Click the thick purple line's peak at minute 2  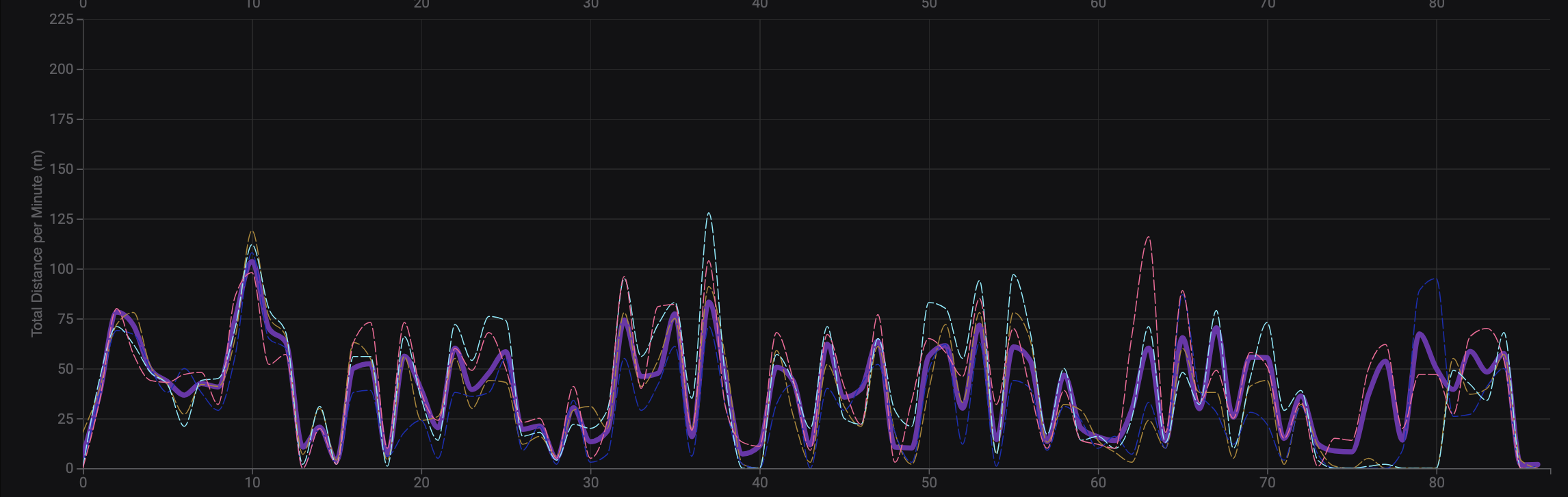118,311
